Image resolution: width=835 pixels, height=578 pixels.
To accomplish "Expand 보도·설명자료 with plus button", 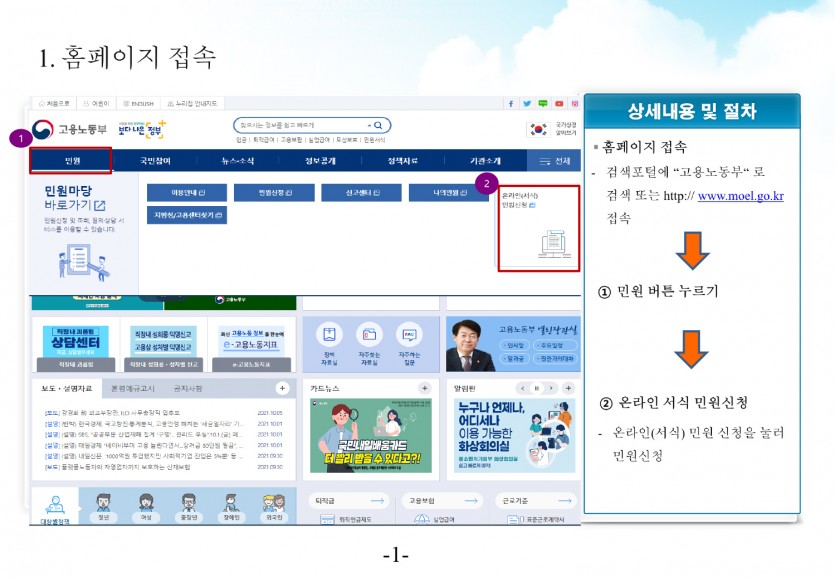I will [x=283, y=388].
